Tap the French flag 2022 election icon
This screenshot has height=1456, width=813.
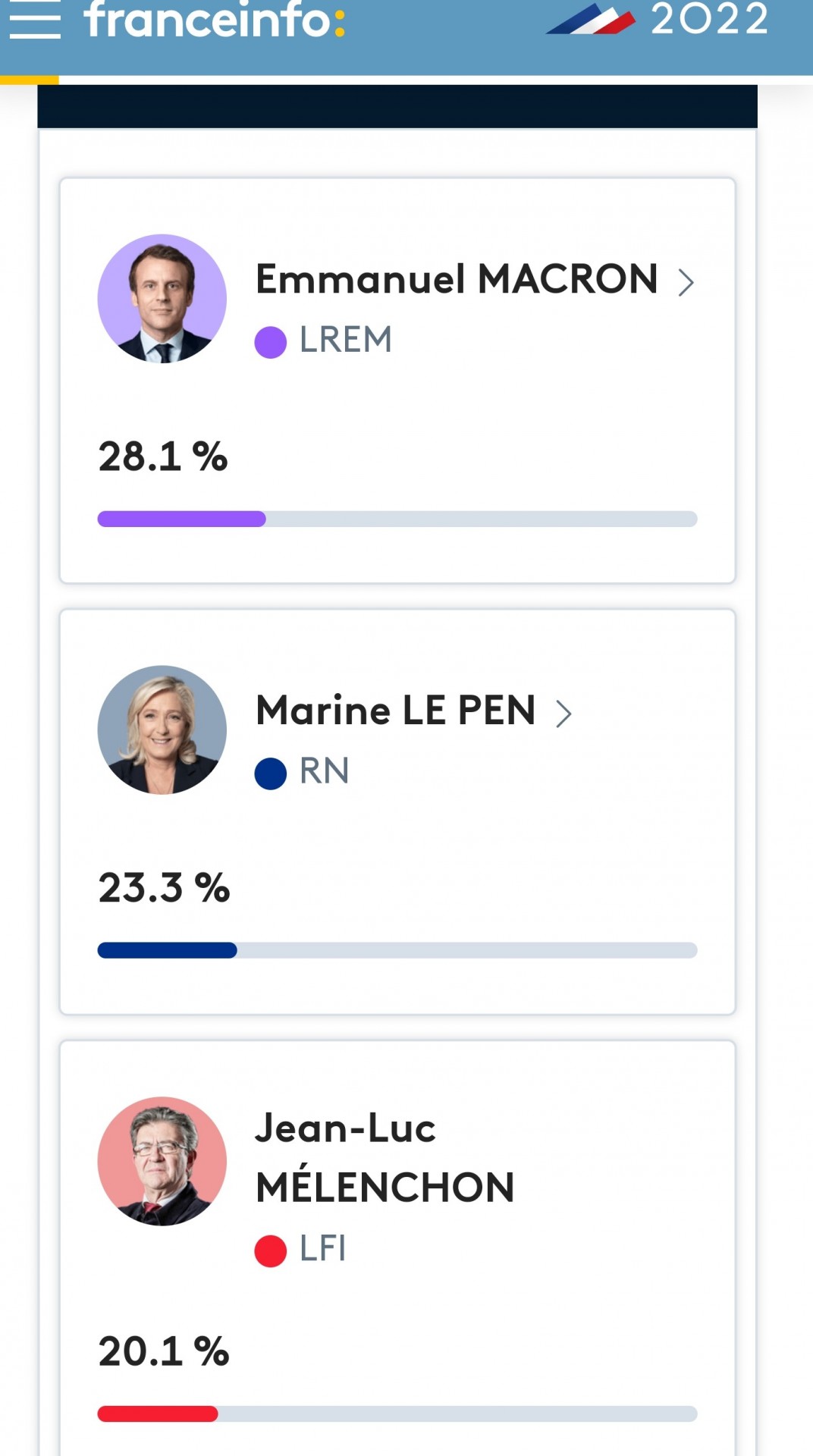click(x=591, y=19)
